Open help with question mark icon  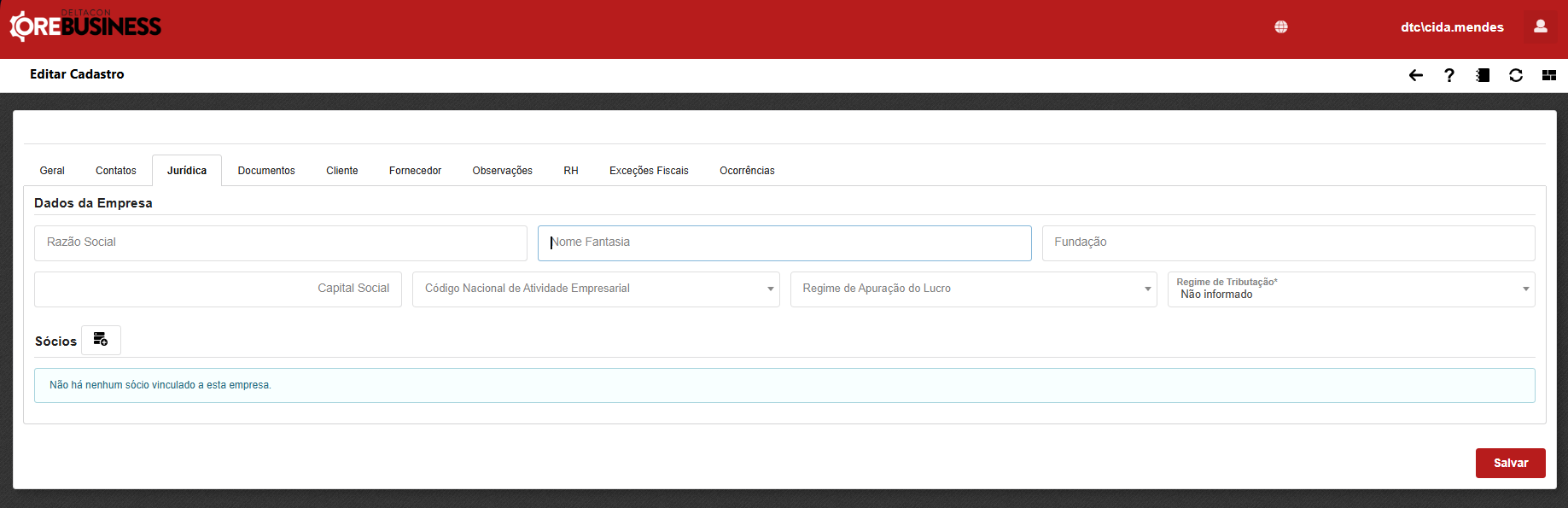[x=1449, y=75]
